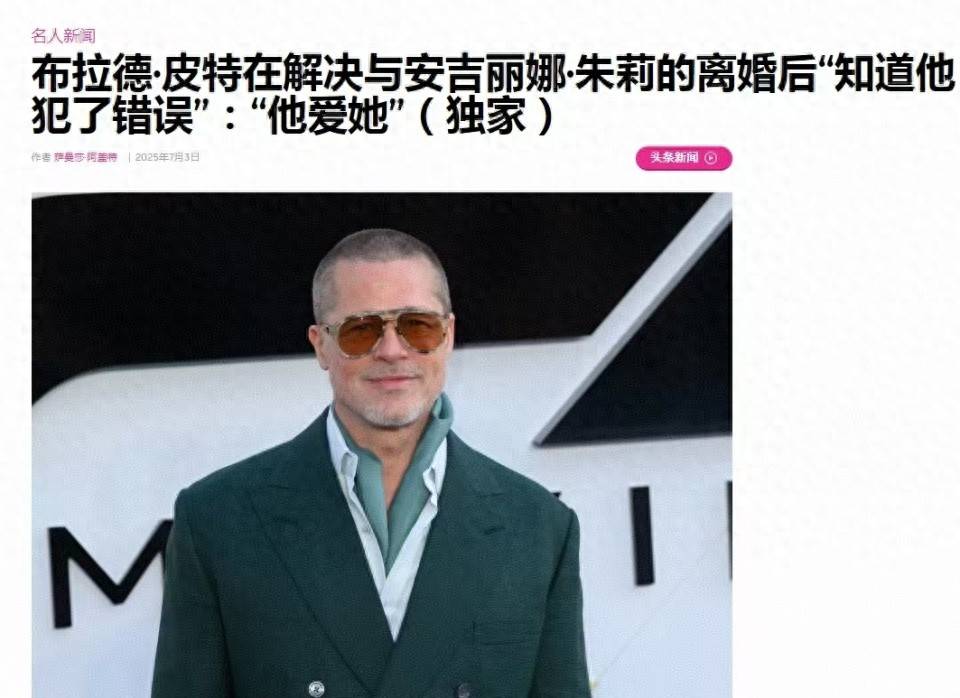Click the word 独家 in the headline
The image size is (960, 698).
(x=486, y=116)
